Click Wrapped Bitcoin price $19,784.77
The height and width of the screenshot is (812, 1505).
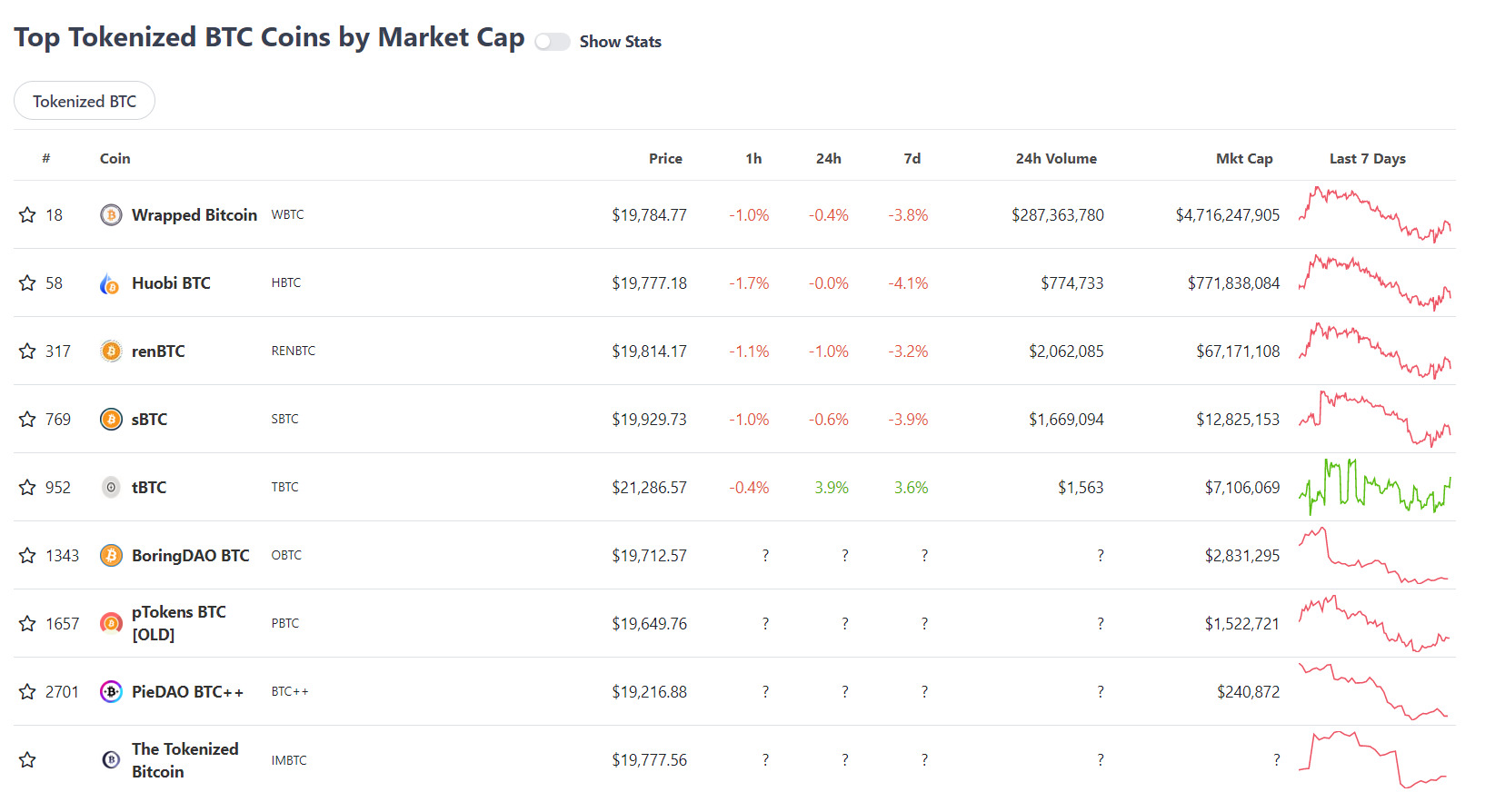point(649,215)
